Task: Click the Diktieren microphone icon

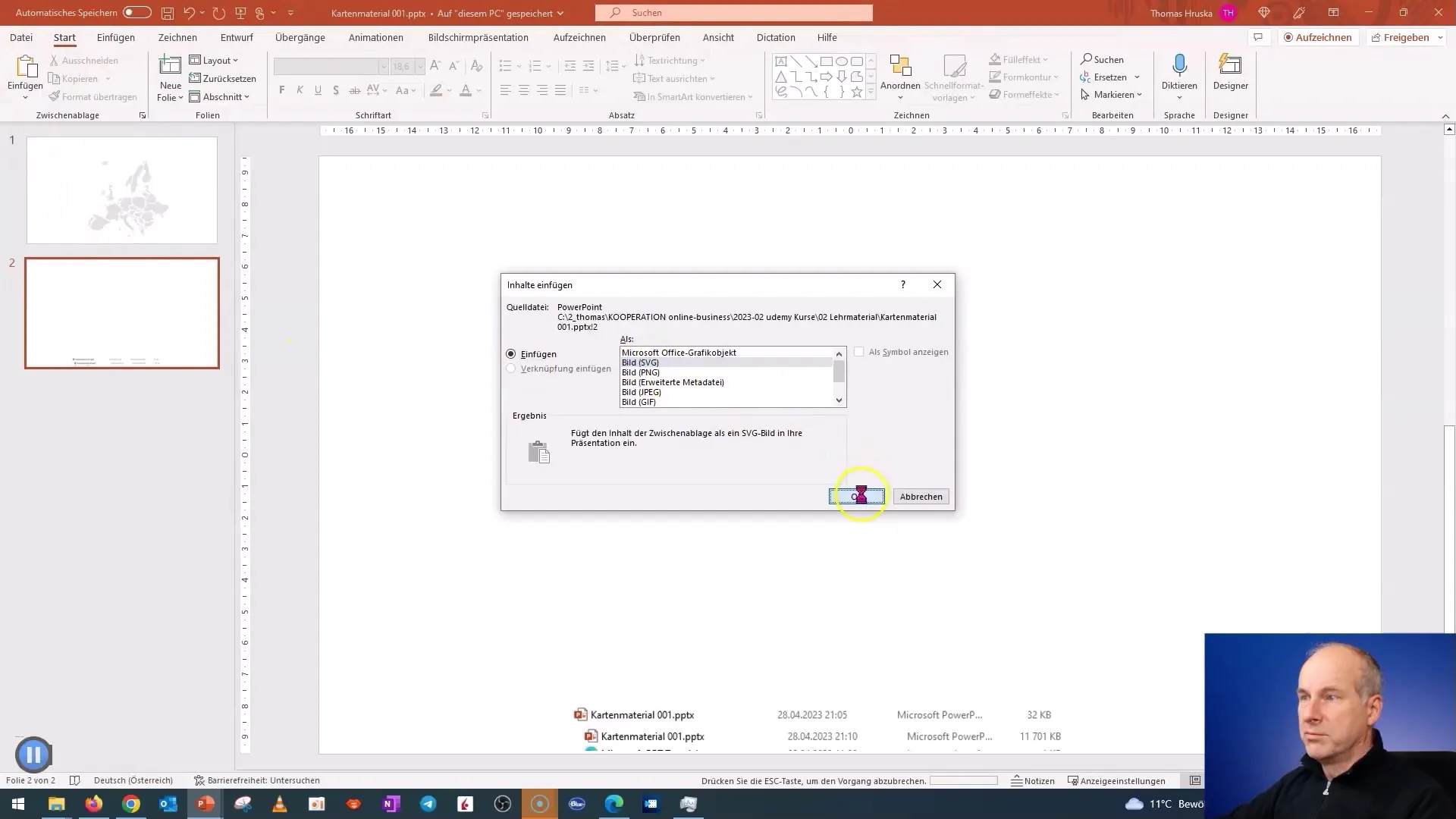Action: tap(1179, 66)
